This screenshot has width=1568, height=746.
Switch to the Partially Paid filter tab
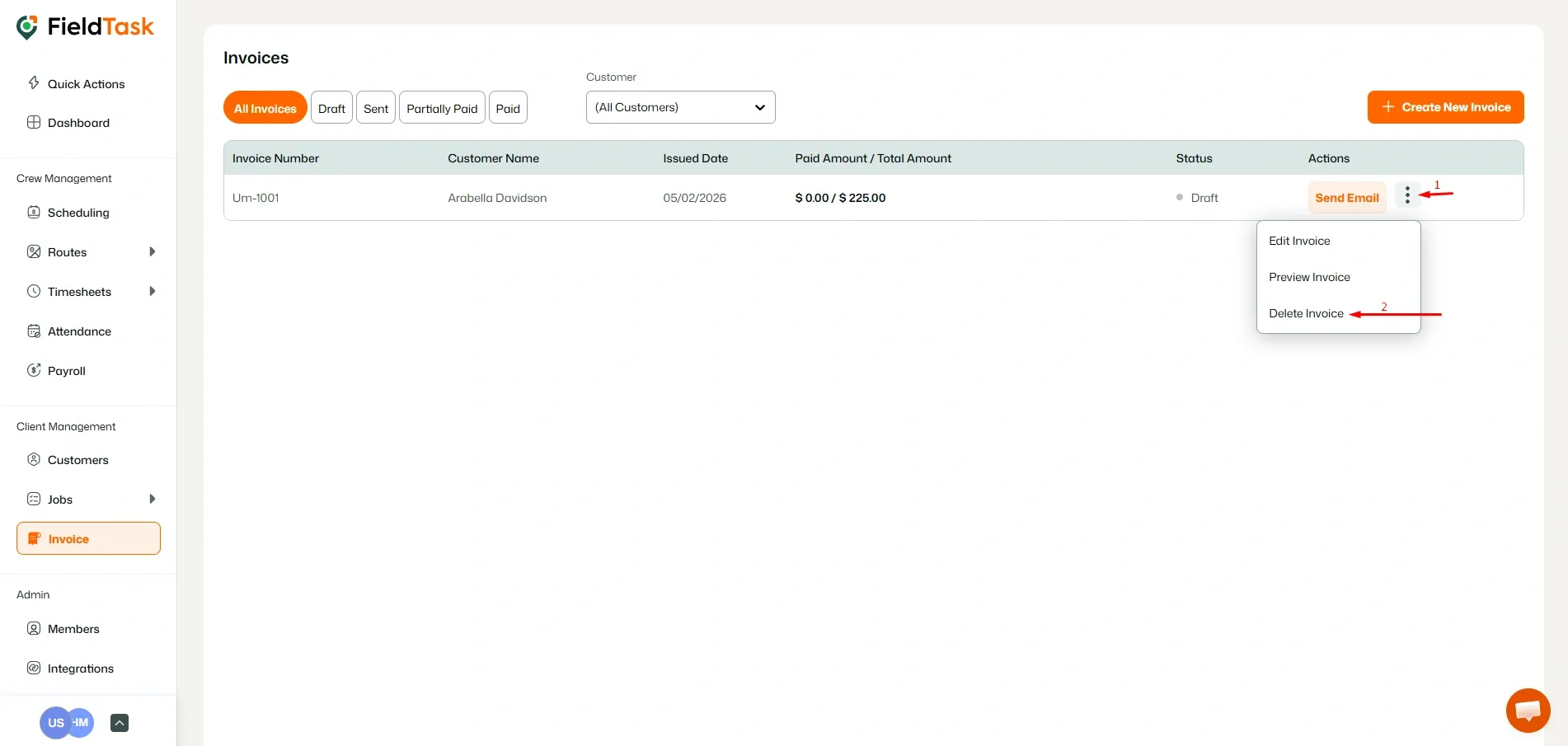[441, 107]
